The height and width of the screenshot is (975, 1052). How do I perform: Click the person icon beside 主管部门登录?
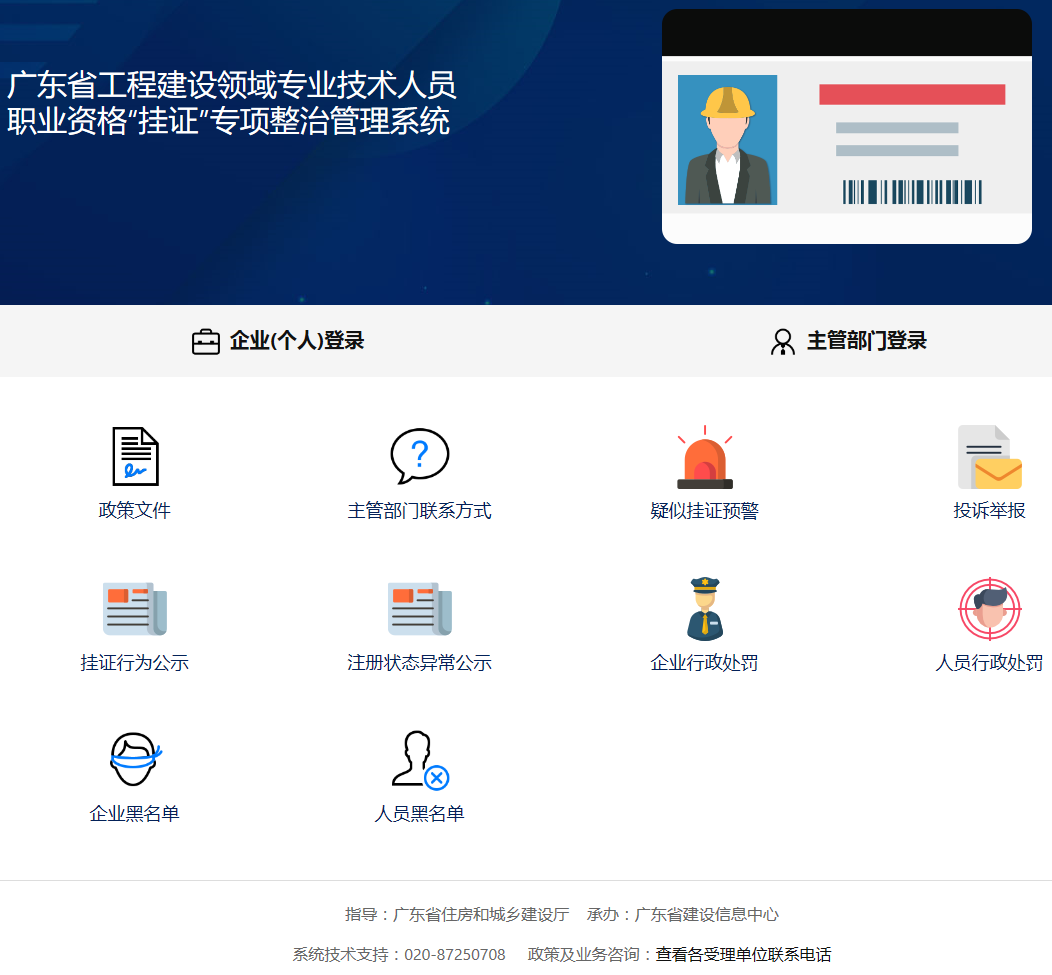click(782, 342)
